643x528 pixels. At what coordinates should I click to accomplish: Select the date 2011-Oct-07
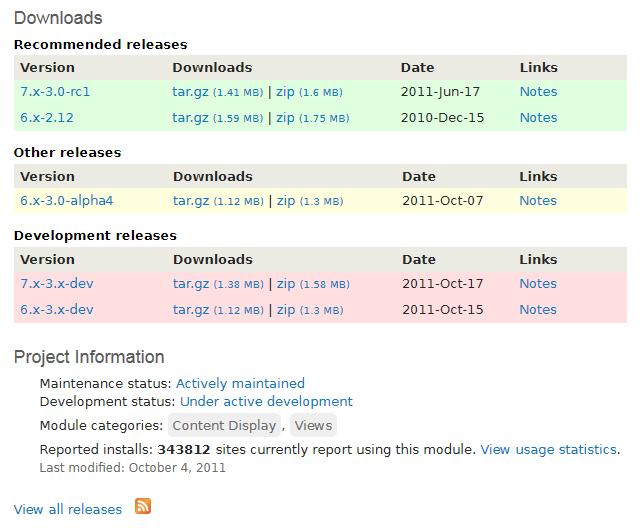[x=442, y=201]
